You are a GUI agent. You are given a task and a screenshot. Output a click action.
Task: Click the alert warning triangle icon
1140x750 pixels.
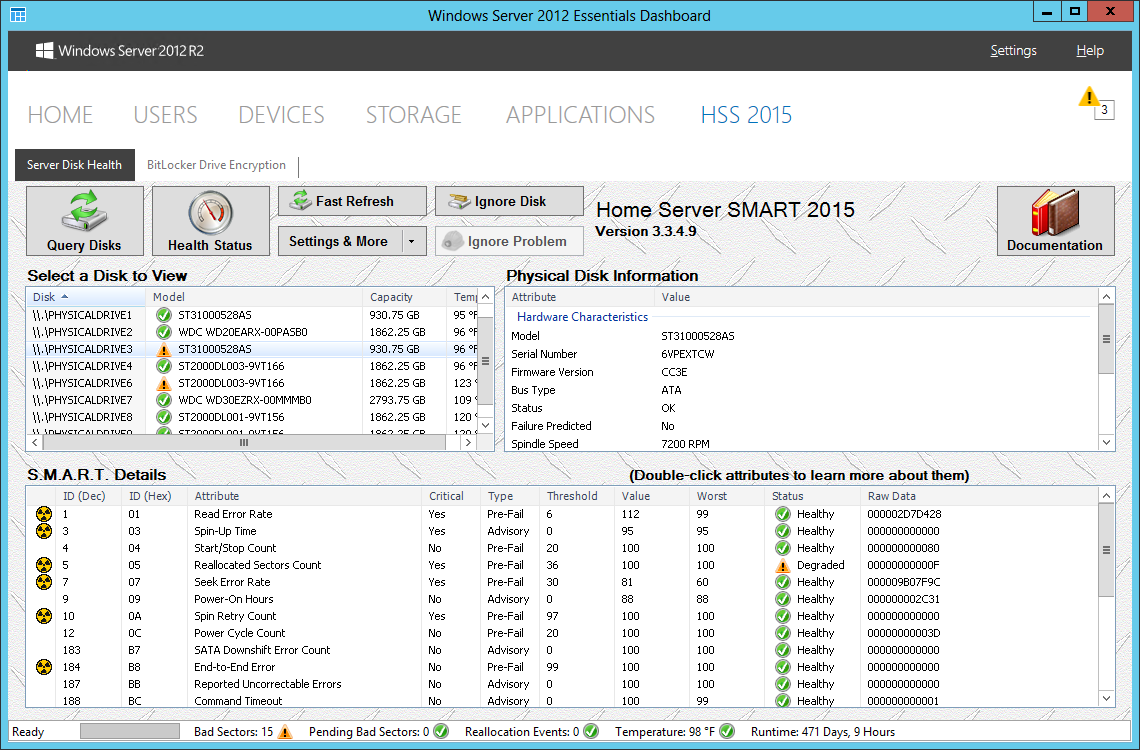click(1088, 97)
